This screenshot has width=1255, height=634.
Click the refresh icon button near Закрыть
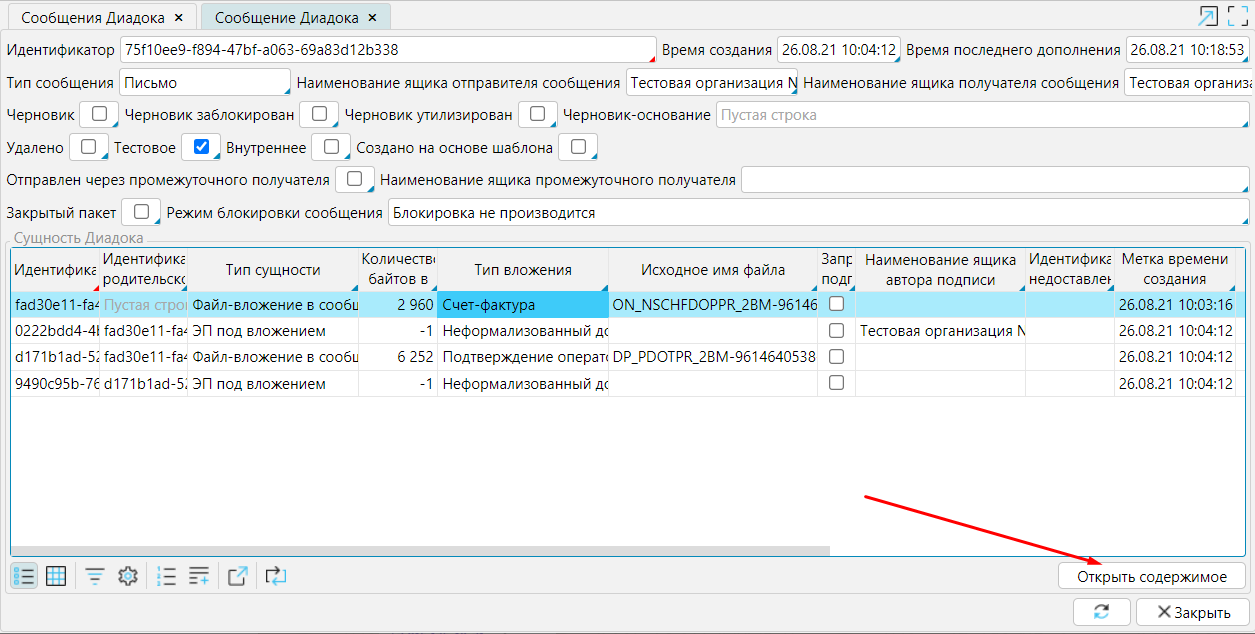coord(1101,612)
